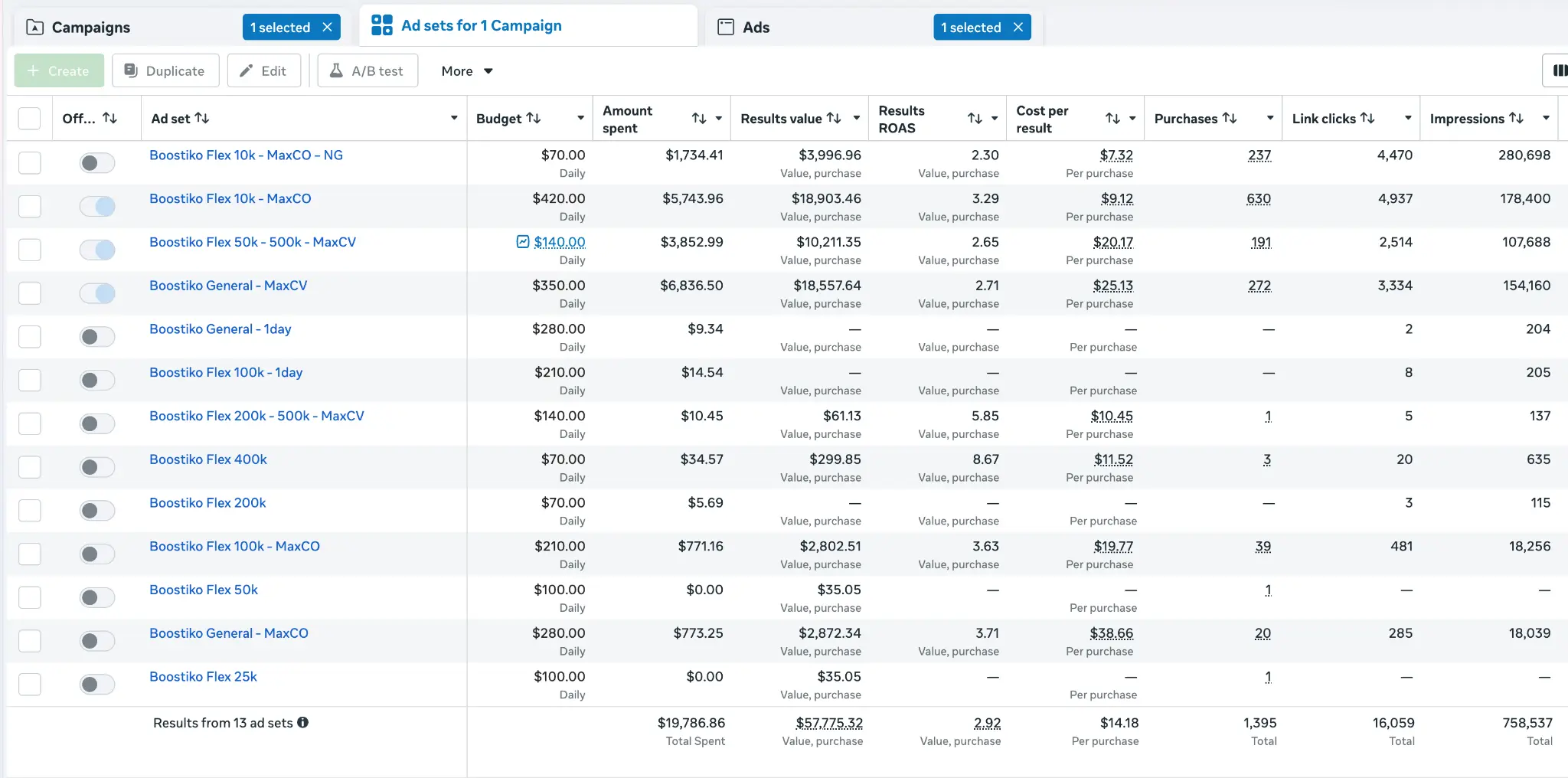Click total results value $57,775.32
1568x778 pixels.
[829, 723]
